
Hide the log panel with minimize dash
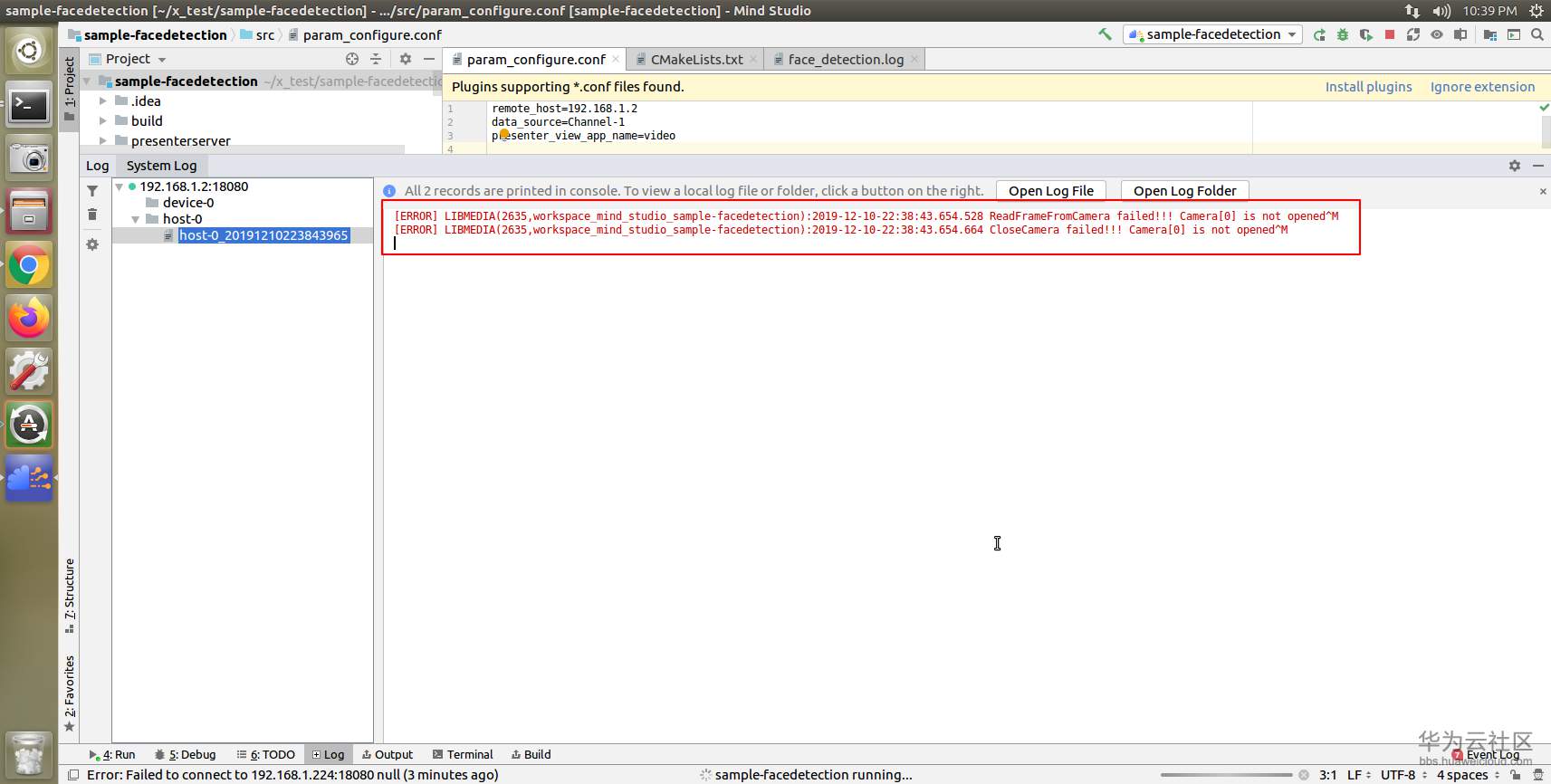1538,166
